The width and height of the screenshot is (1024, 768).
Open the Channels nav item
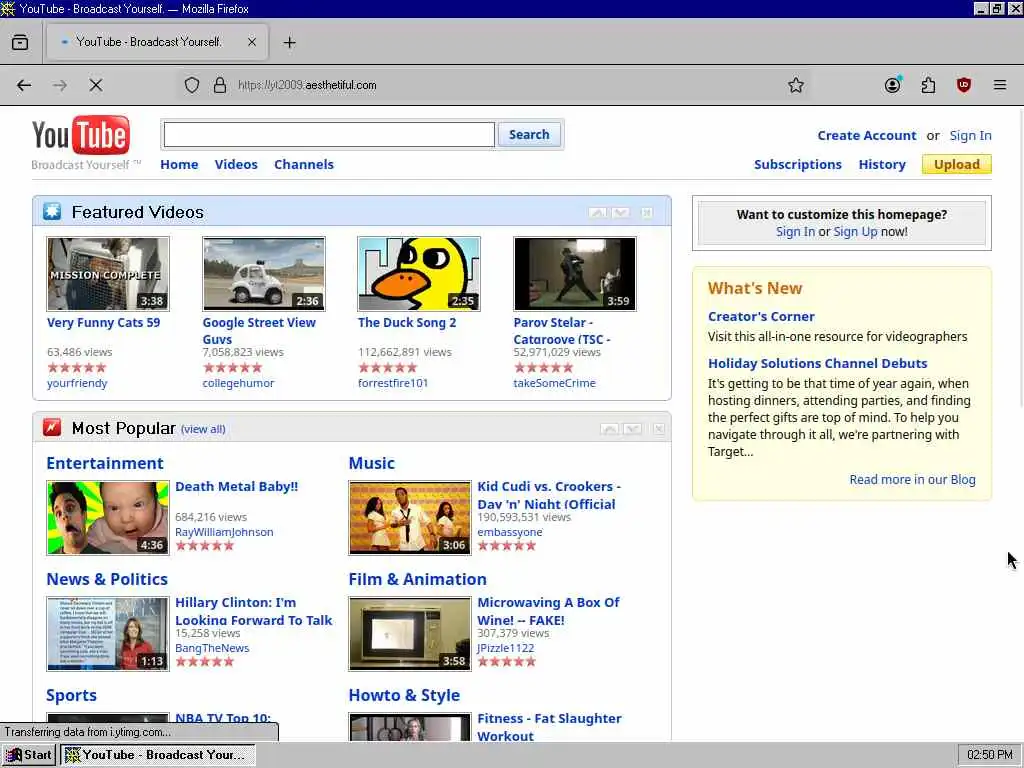coord(304,165)
